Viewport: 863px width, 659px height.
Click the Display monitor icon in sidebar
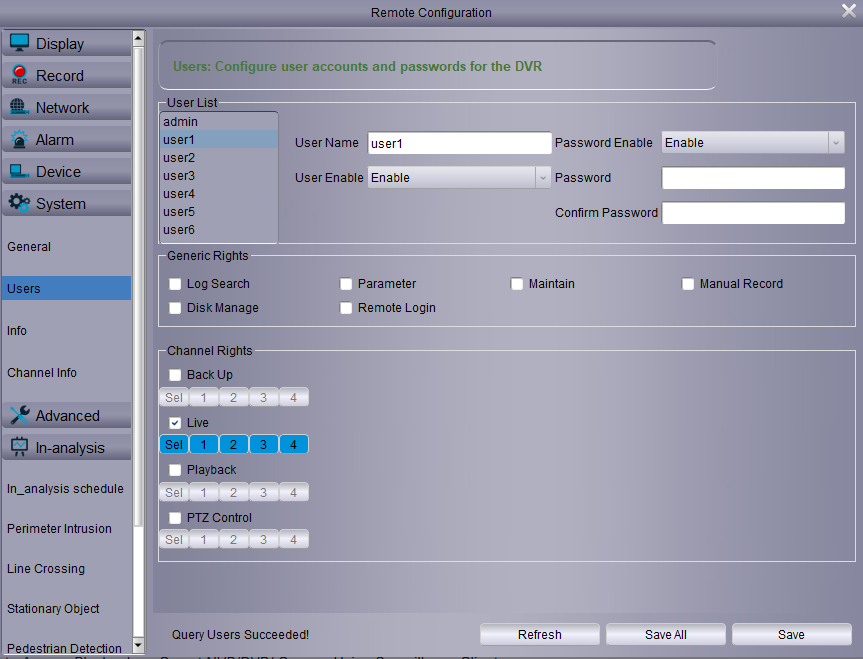[19, 43]
